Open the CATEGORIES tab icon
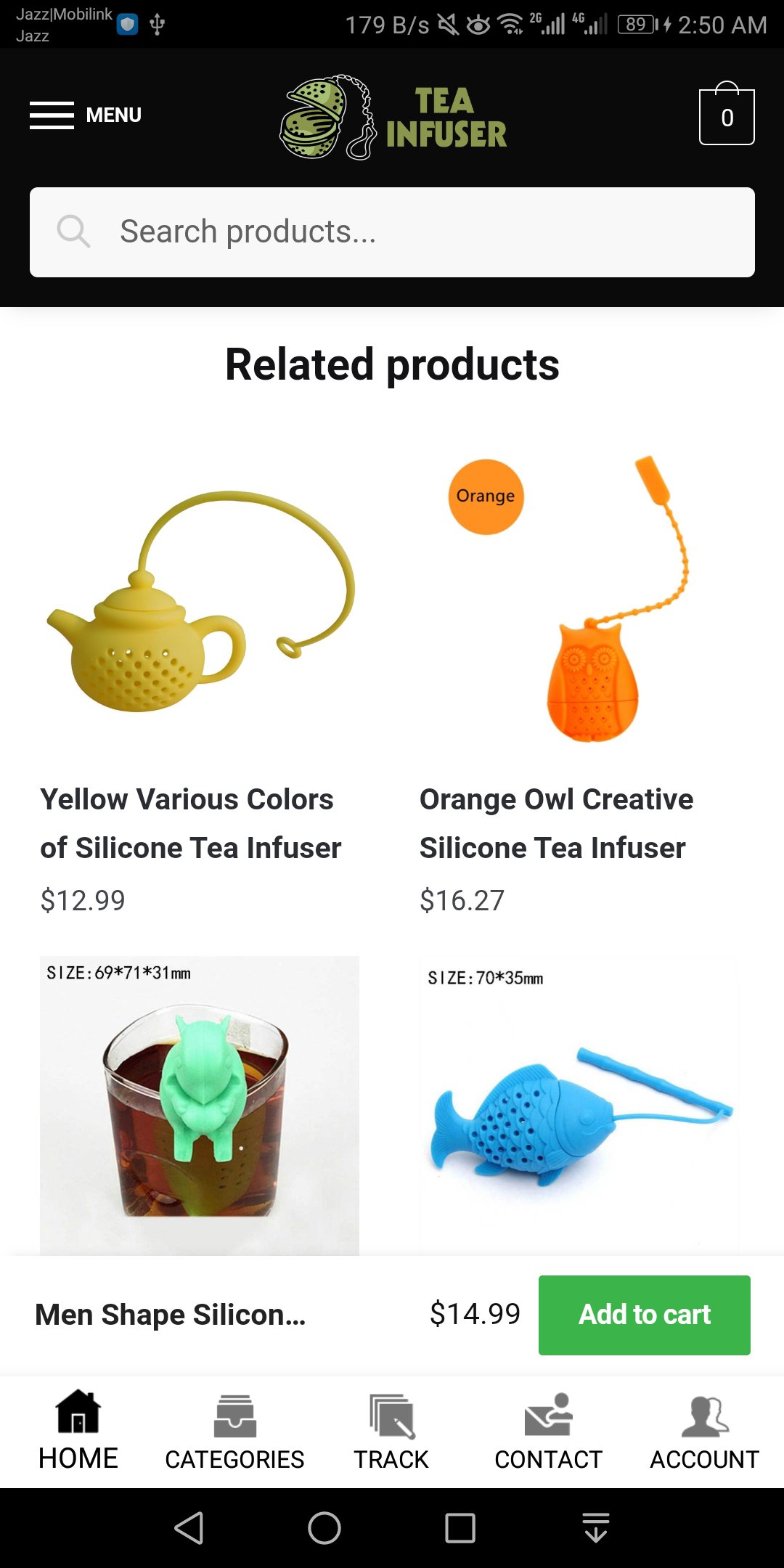This screenshot has height=1568, width=784. coord(234,1416)
